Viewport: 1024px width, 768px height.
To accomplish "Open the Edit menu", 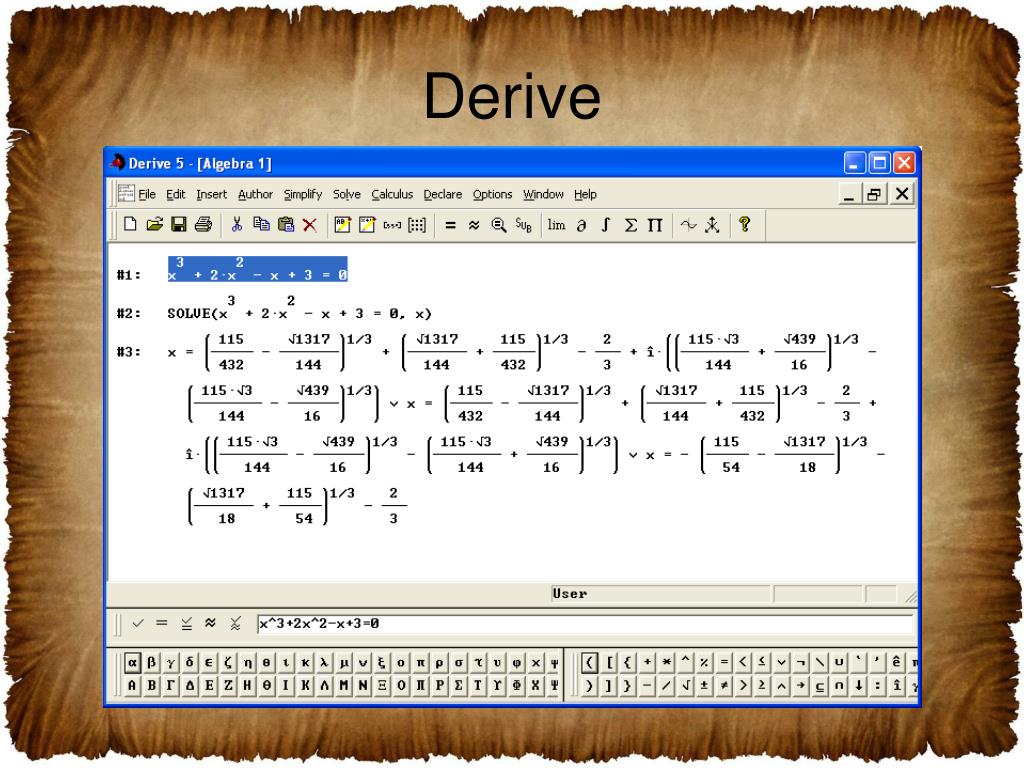I will click(x=176, y=194).
